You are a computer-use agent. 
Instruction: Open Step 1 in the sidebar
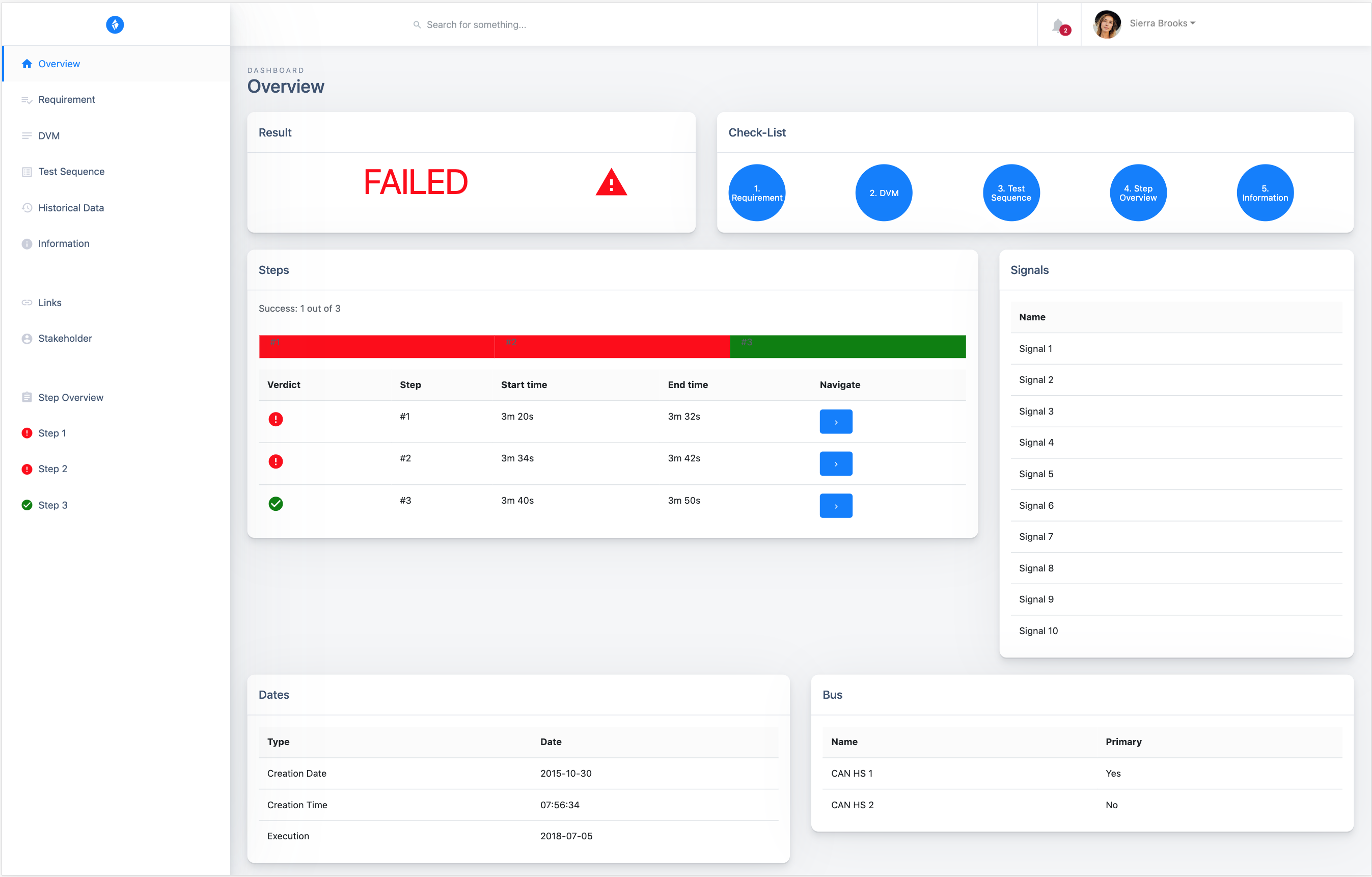pos(116,433)
